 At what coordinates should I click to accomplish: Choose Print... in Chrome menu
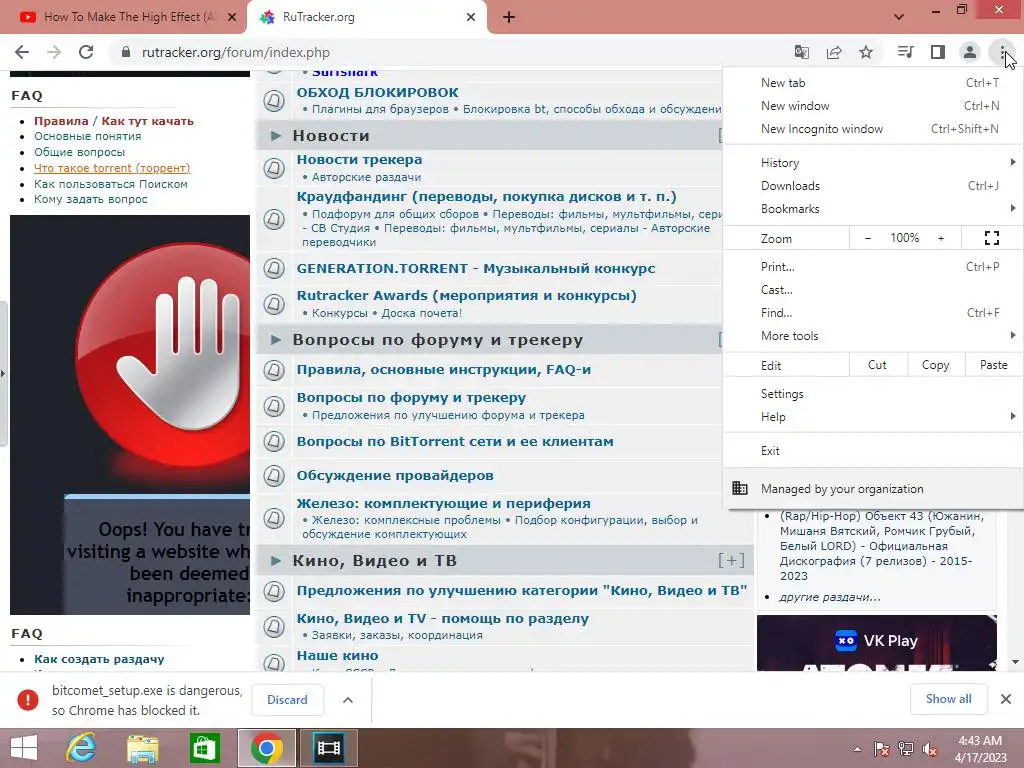[x=873, y=266]
